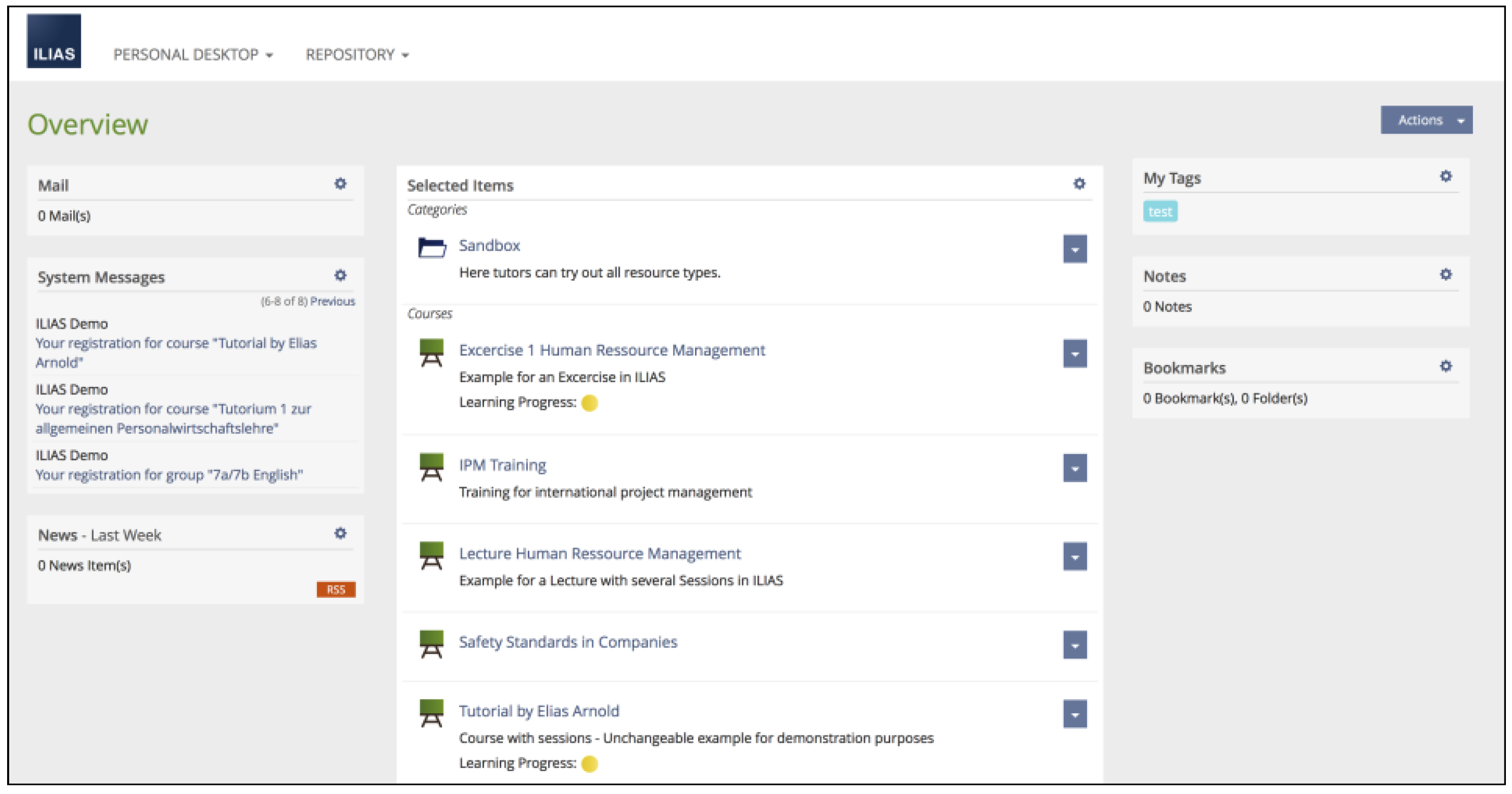Open System Messages settings gear

341,275
